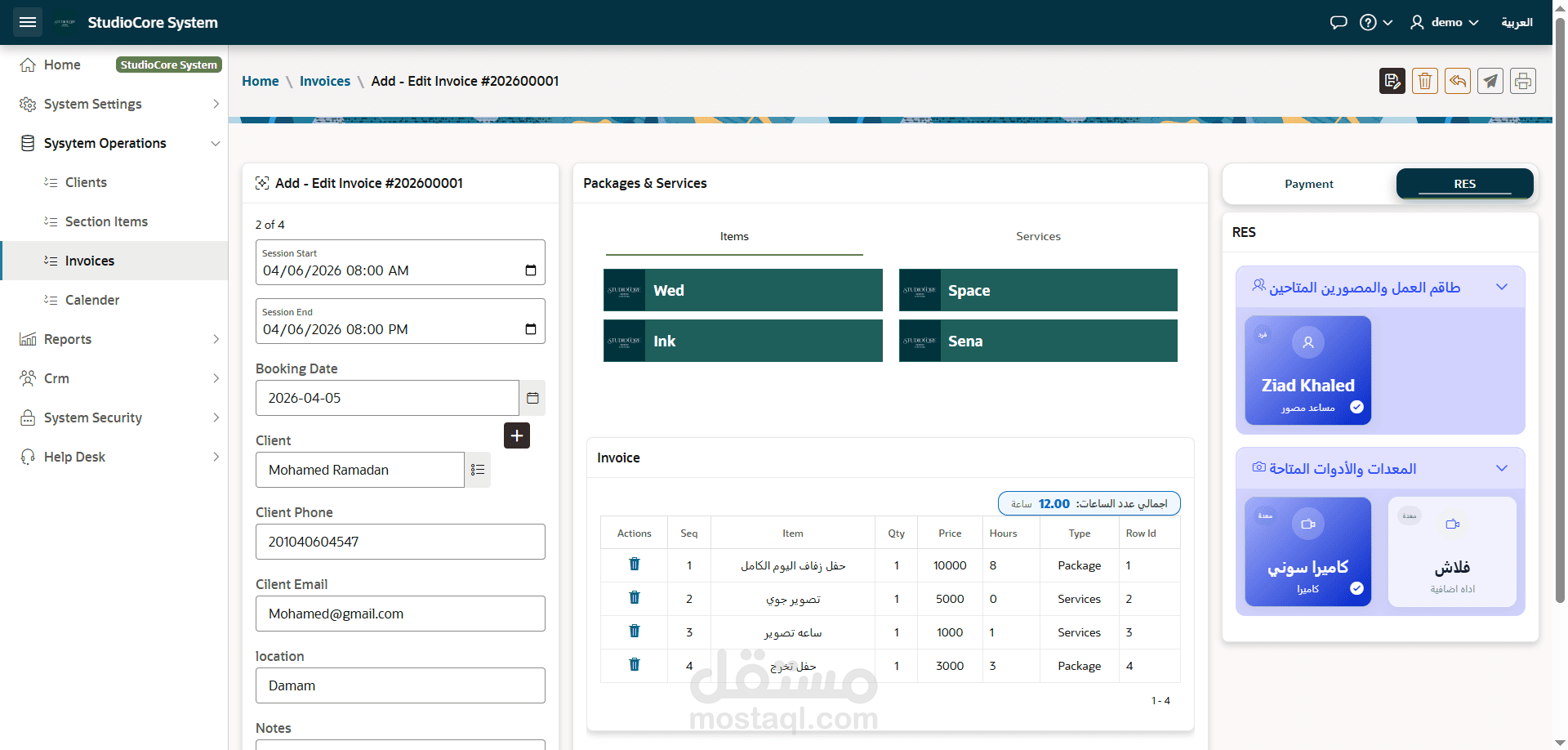The height and width of the screenshot is (750, 1568).
Task: Click Price column header in invoice table
Action: pos(950,533)
